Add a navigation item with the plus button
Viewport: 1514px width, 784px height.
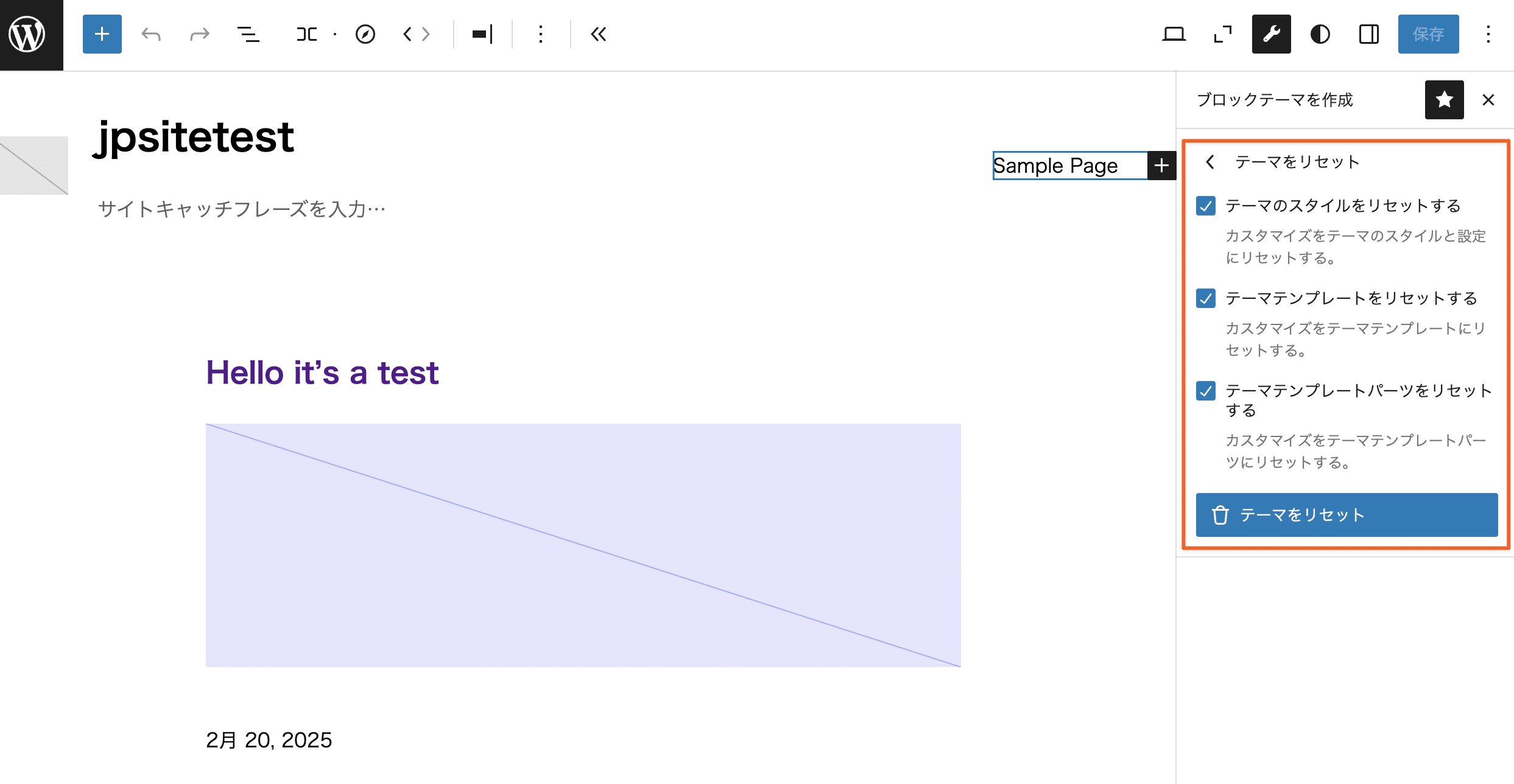coord(1161,166)
